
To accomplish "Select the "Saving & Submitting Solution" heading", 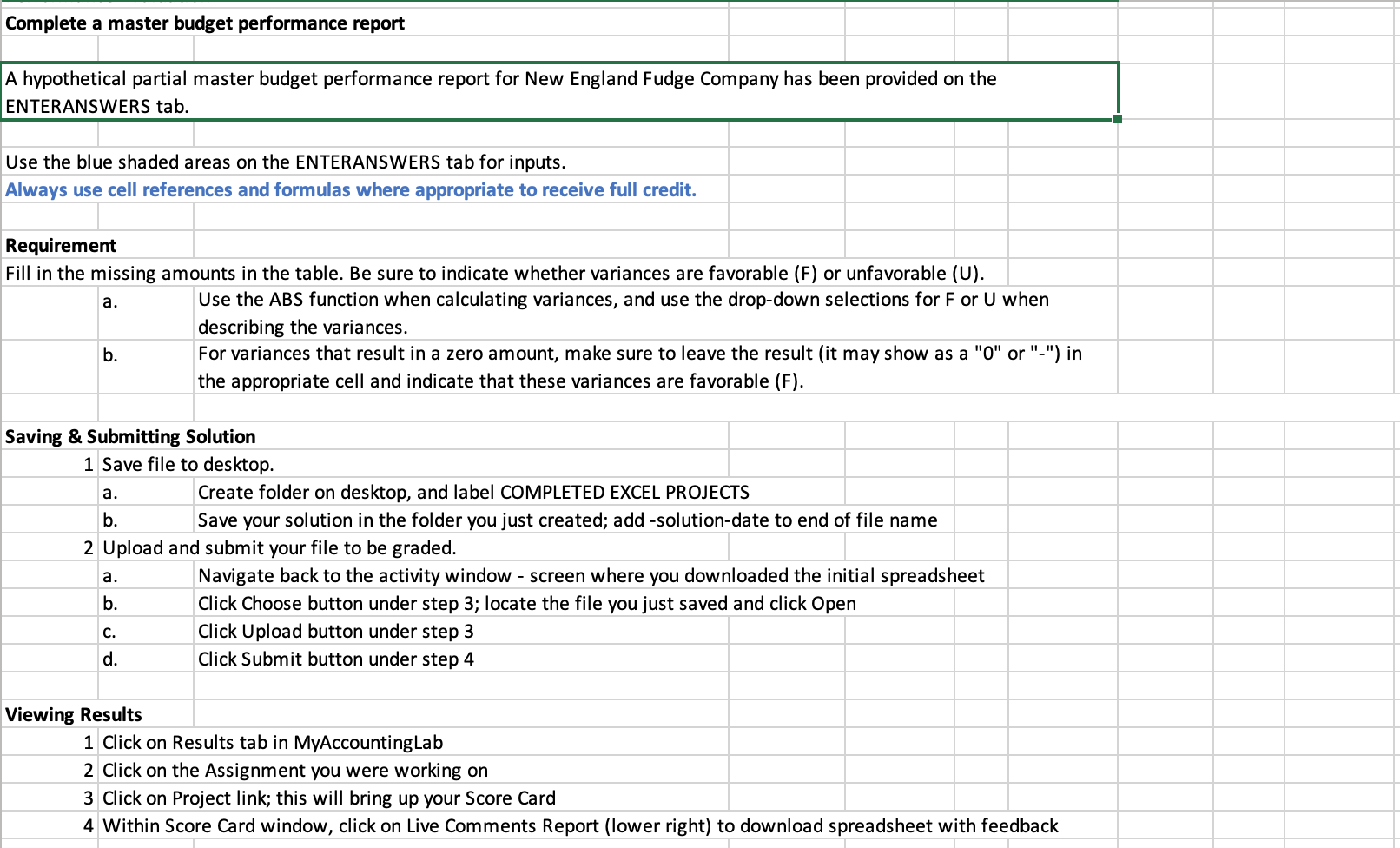I will click(x=130, y=436).
